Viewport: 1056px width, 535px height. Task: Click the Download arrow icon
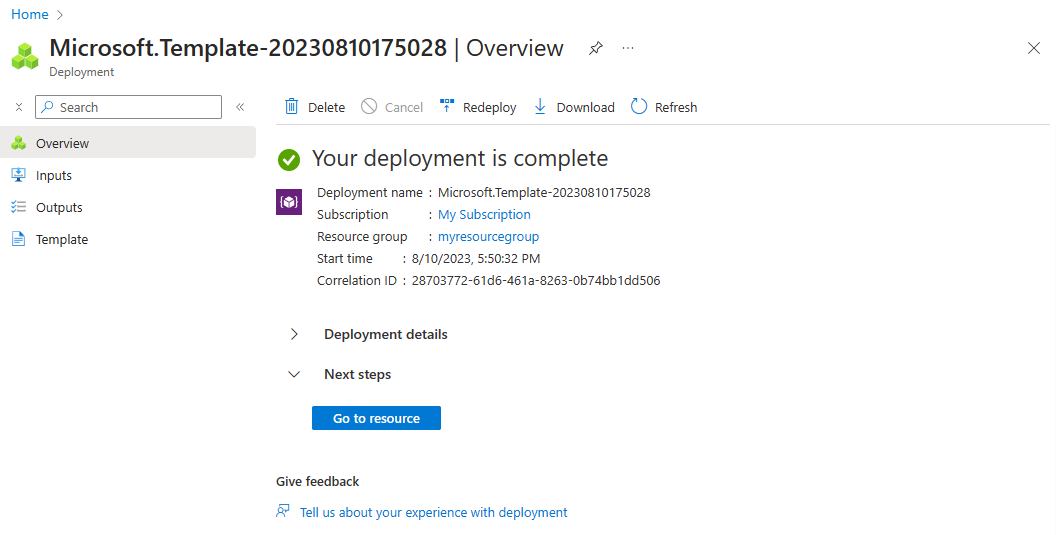click(x=540, y=106)
